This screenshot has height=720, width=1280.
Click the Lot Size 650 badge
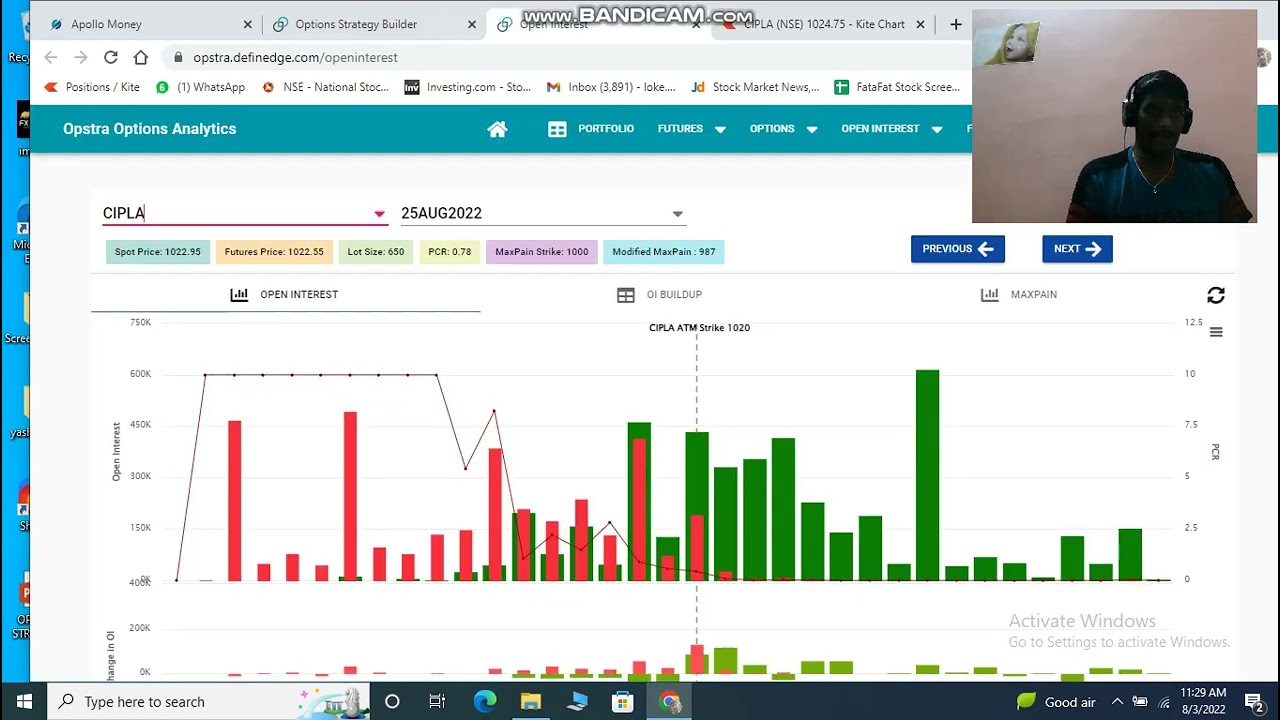click(376, 252)
